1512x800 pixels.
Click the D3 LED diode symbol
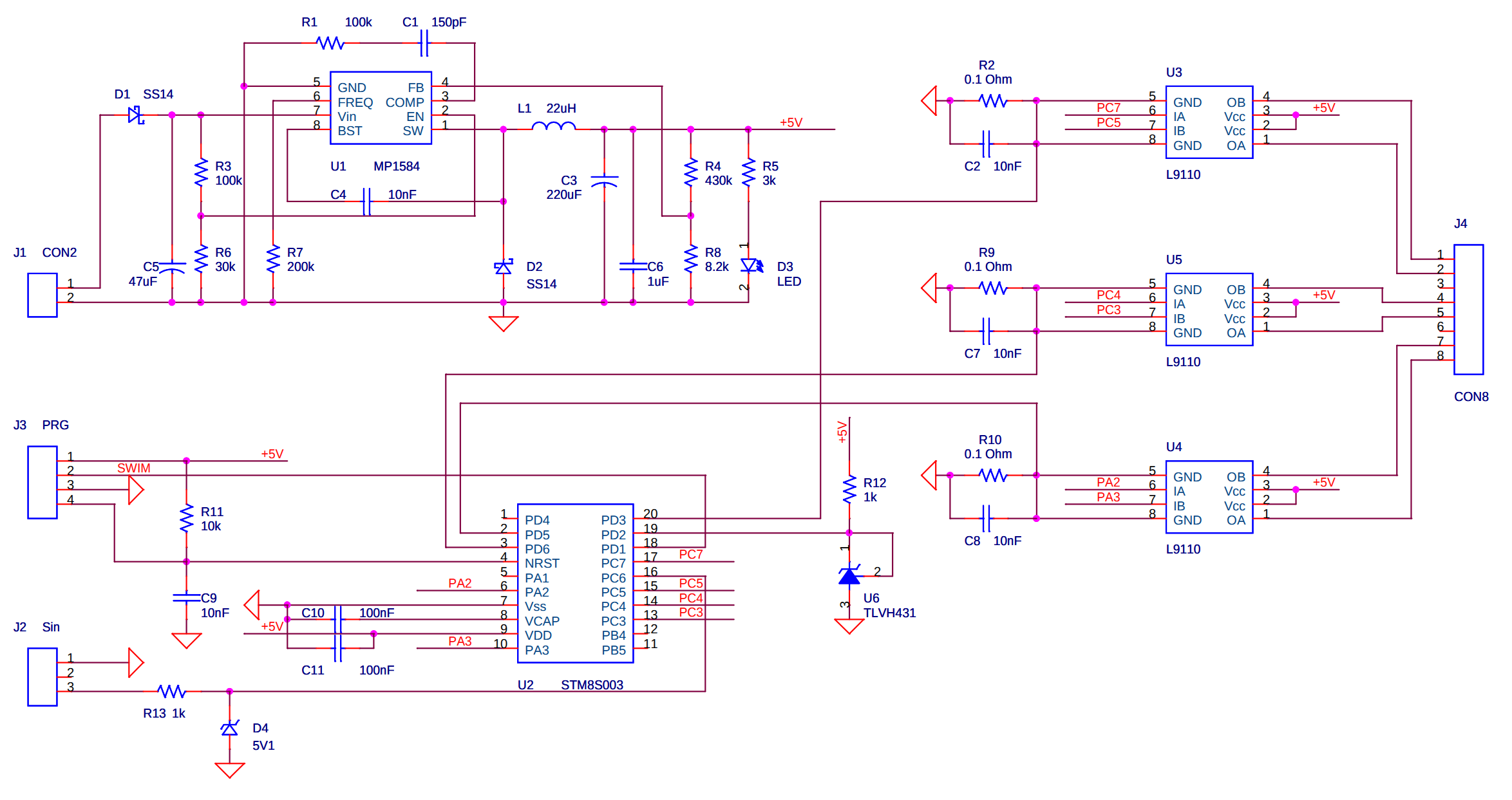(749, 265)
